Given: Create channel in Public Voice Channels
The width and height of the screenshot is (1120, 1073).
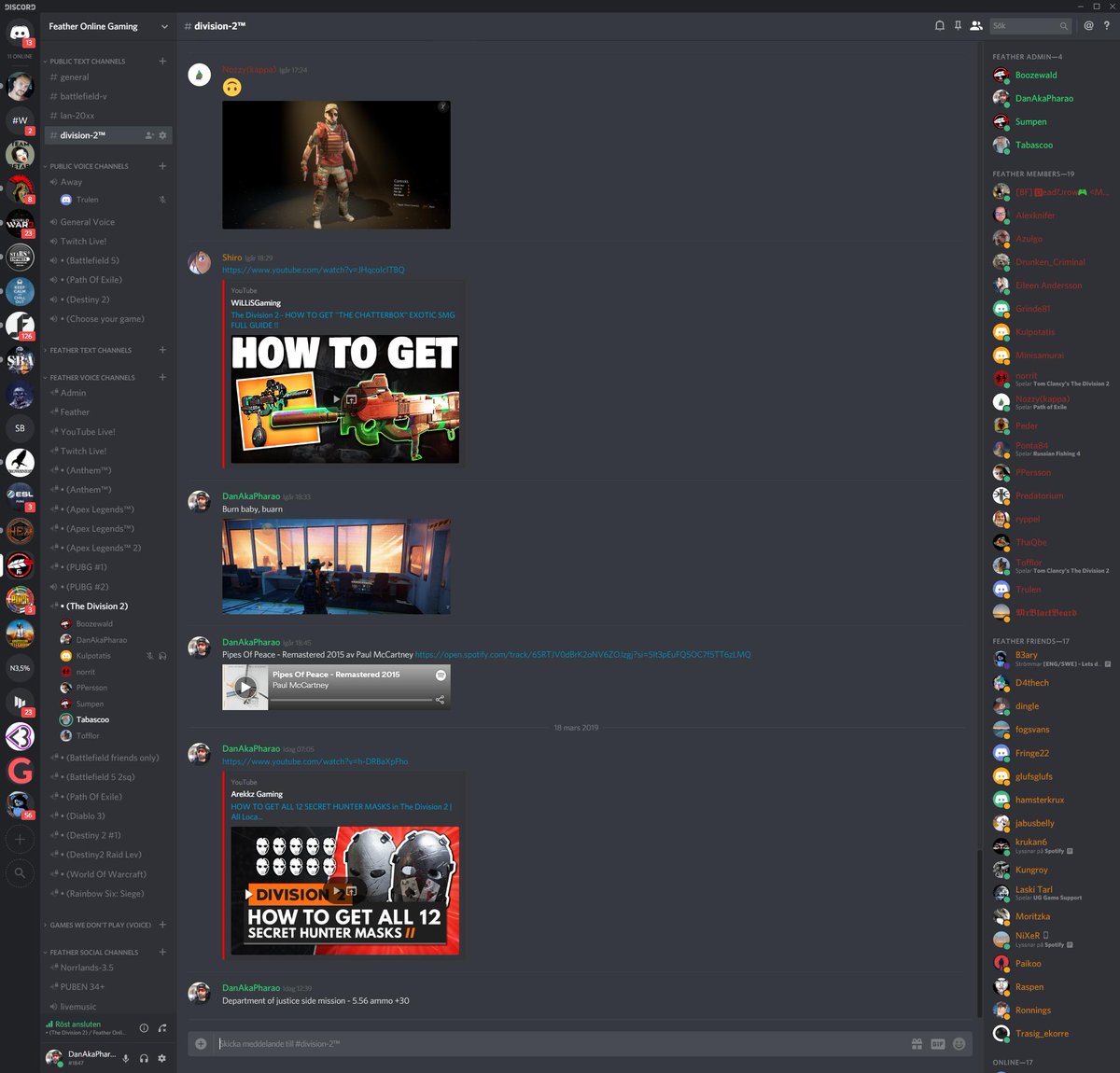Looking at the screenshot, I should tap(162, 166).
